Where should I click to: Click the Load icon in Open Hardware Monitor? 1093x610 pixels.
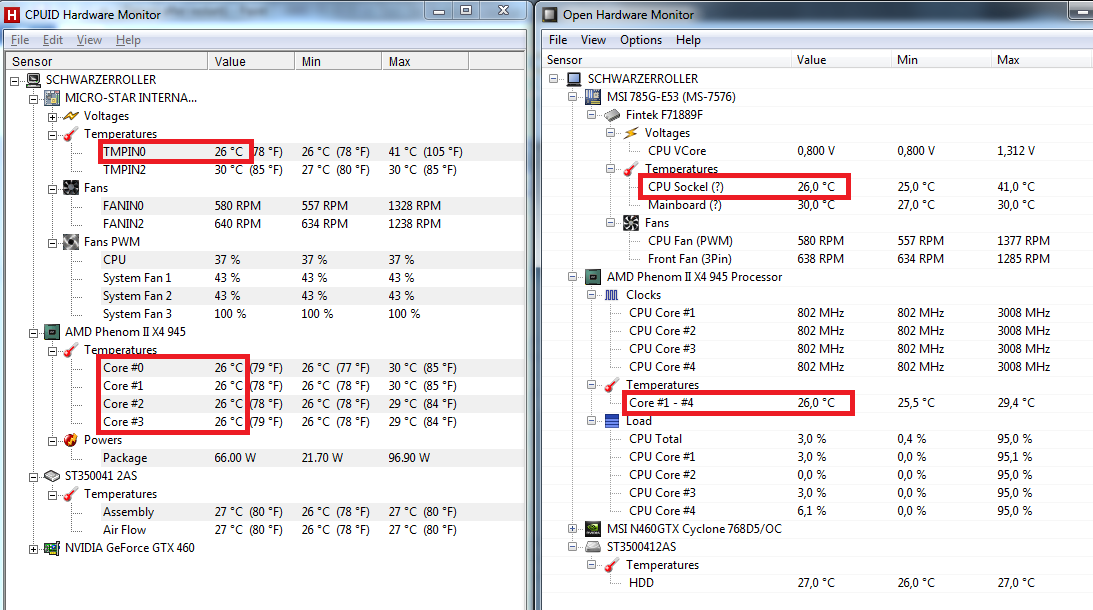tap(611, 421)
